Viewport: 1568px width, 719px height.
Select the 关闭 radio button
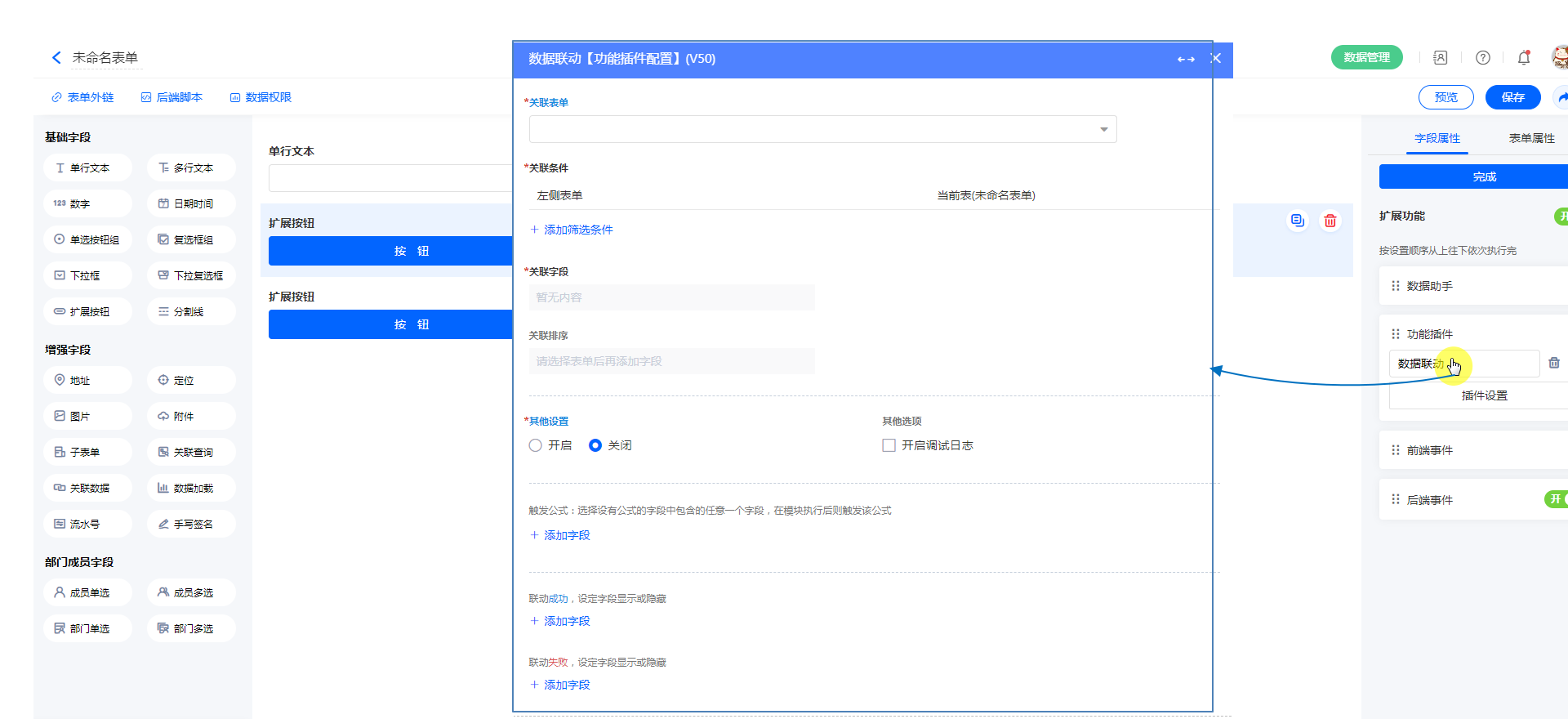tap(595, 445)
